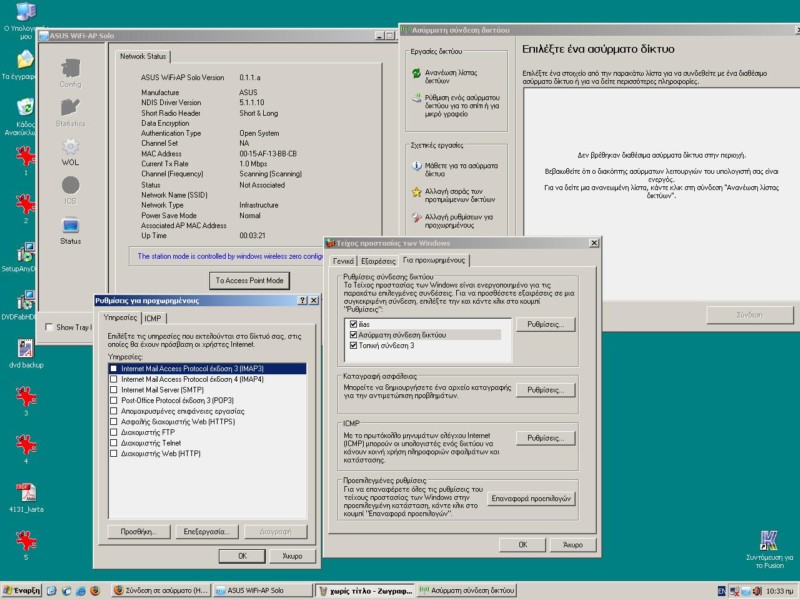Select the SetupAnyD desktop icon
This screenshot has width=800, height=600.
[x=26, y=252]
